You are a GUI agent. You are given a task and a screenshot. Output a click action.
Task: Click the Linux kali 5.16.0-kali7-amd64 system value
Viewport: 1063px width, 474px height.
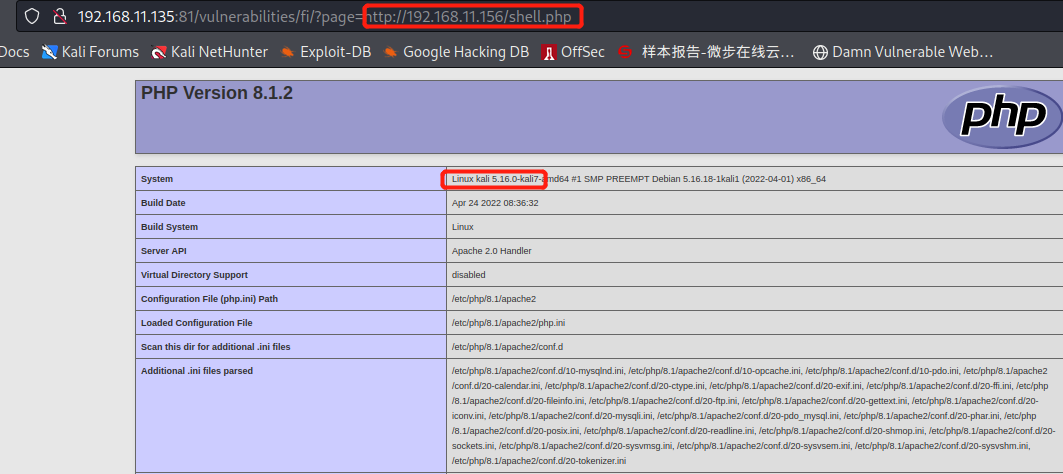click(639, 179)
